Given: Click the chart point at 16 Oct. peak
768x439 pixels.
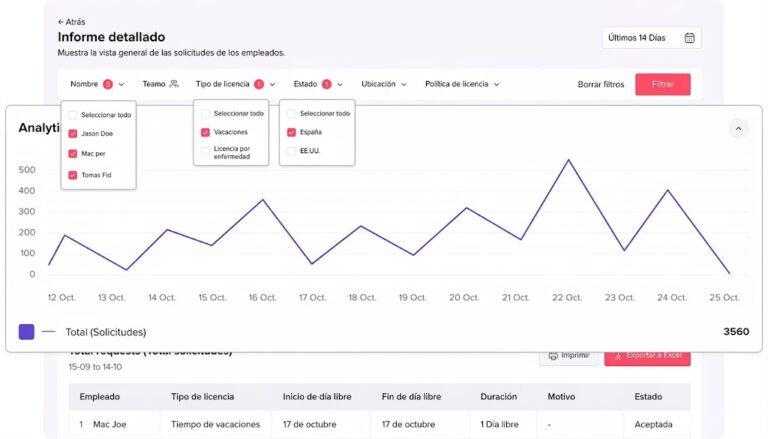Looking at the screenshot, I should (x=263, y=199).
